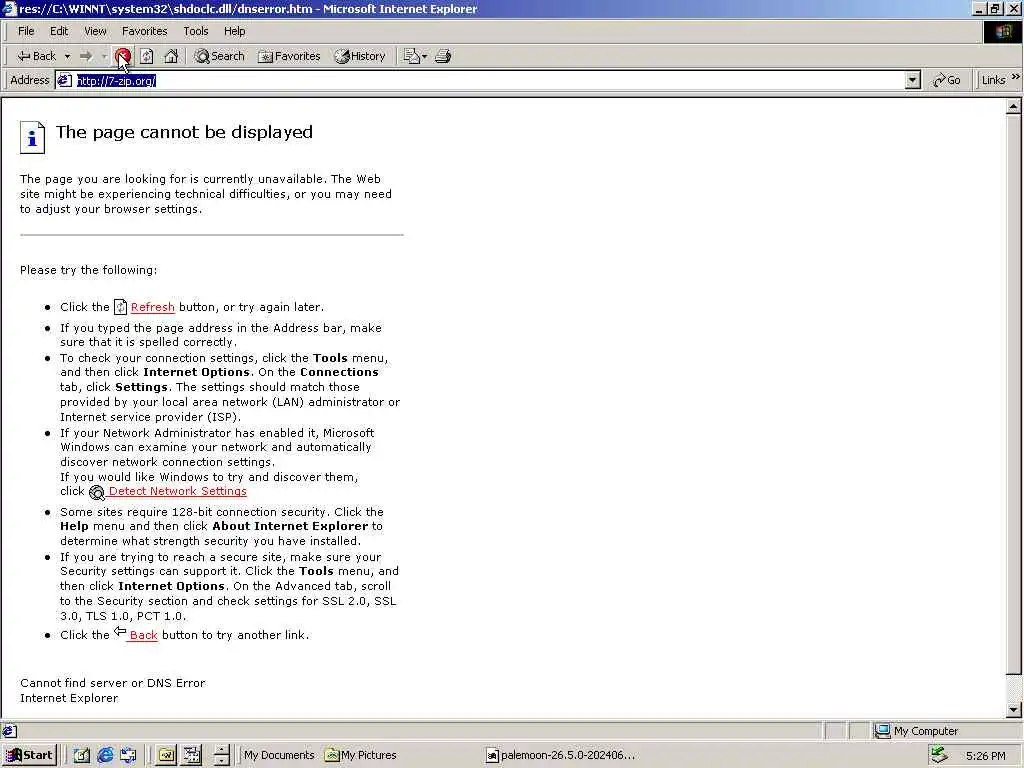Open the File menu

click(x=26, y=31)
